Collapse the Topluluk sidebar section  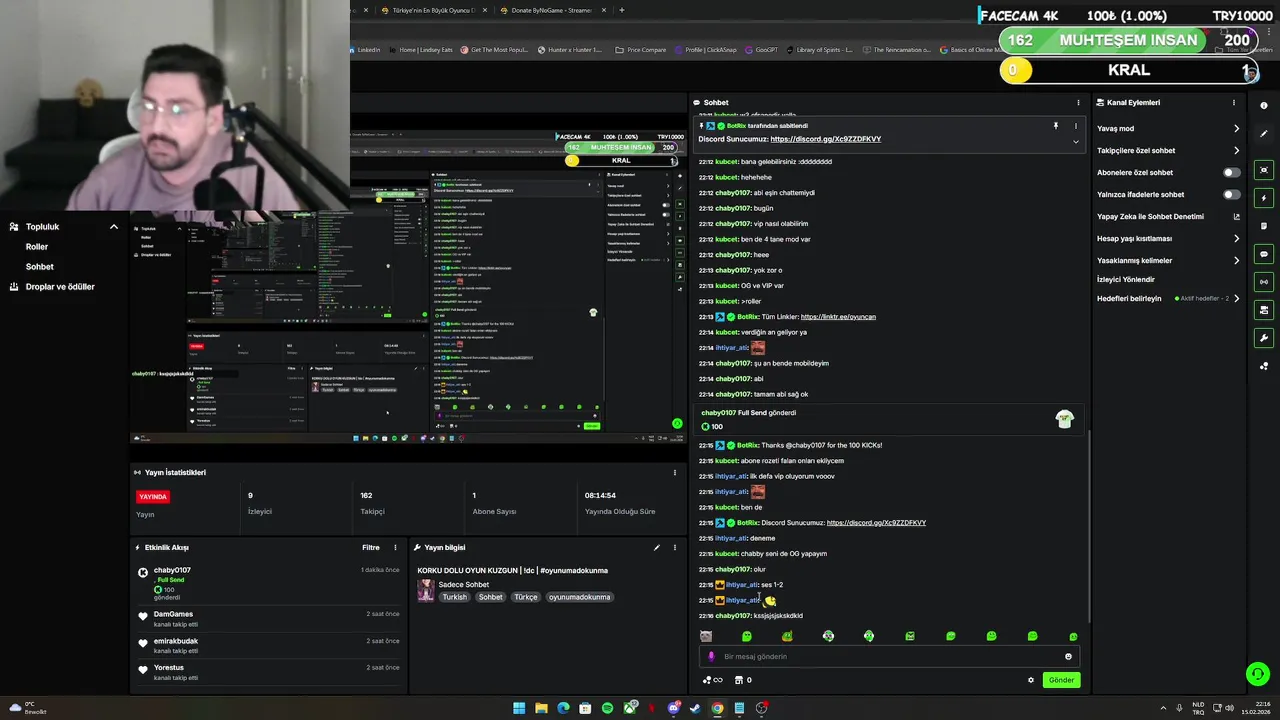coord(114,227)
